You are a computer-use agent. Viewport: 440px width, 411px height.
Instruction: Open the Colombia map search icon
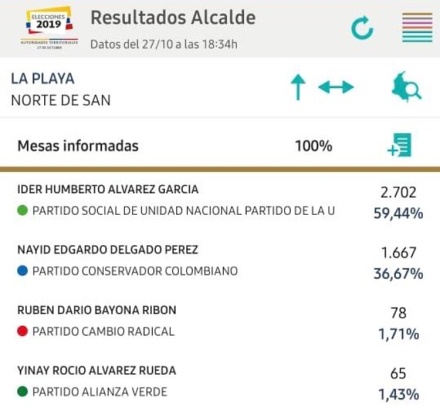[406, 87]
